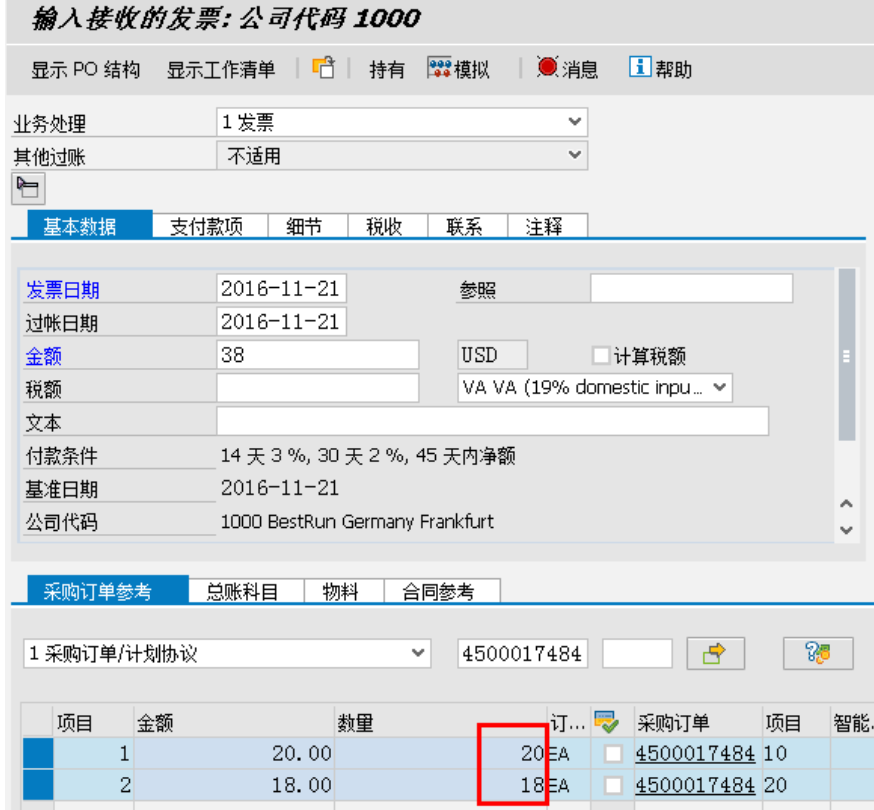Click 显示工作清单 button
This screenshot has height=810, width=874.
pyautogui.click(x=221, y=70)
